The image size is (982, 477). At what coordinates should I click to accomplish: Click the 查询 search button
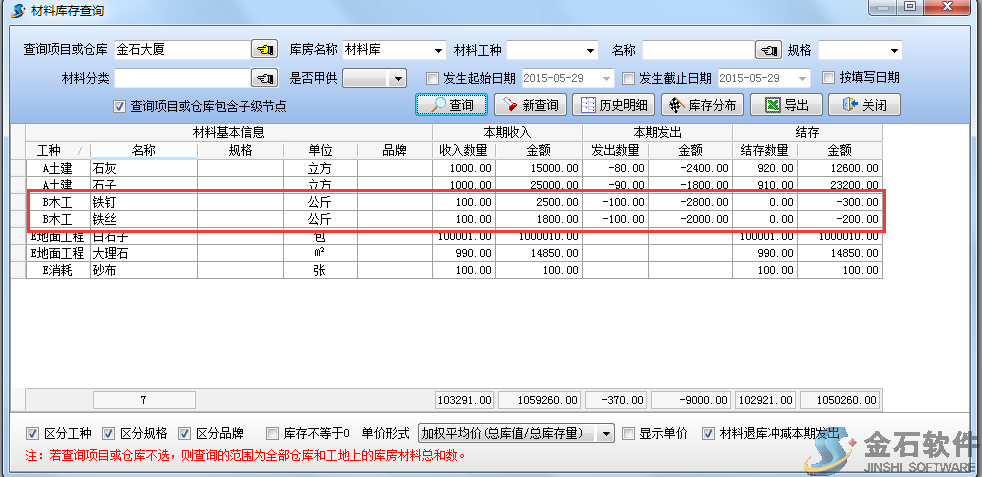tap(451, 105)
